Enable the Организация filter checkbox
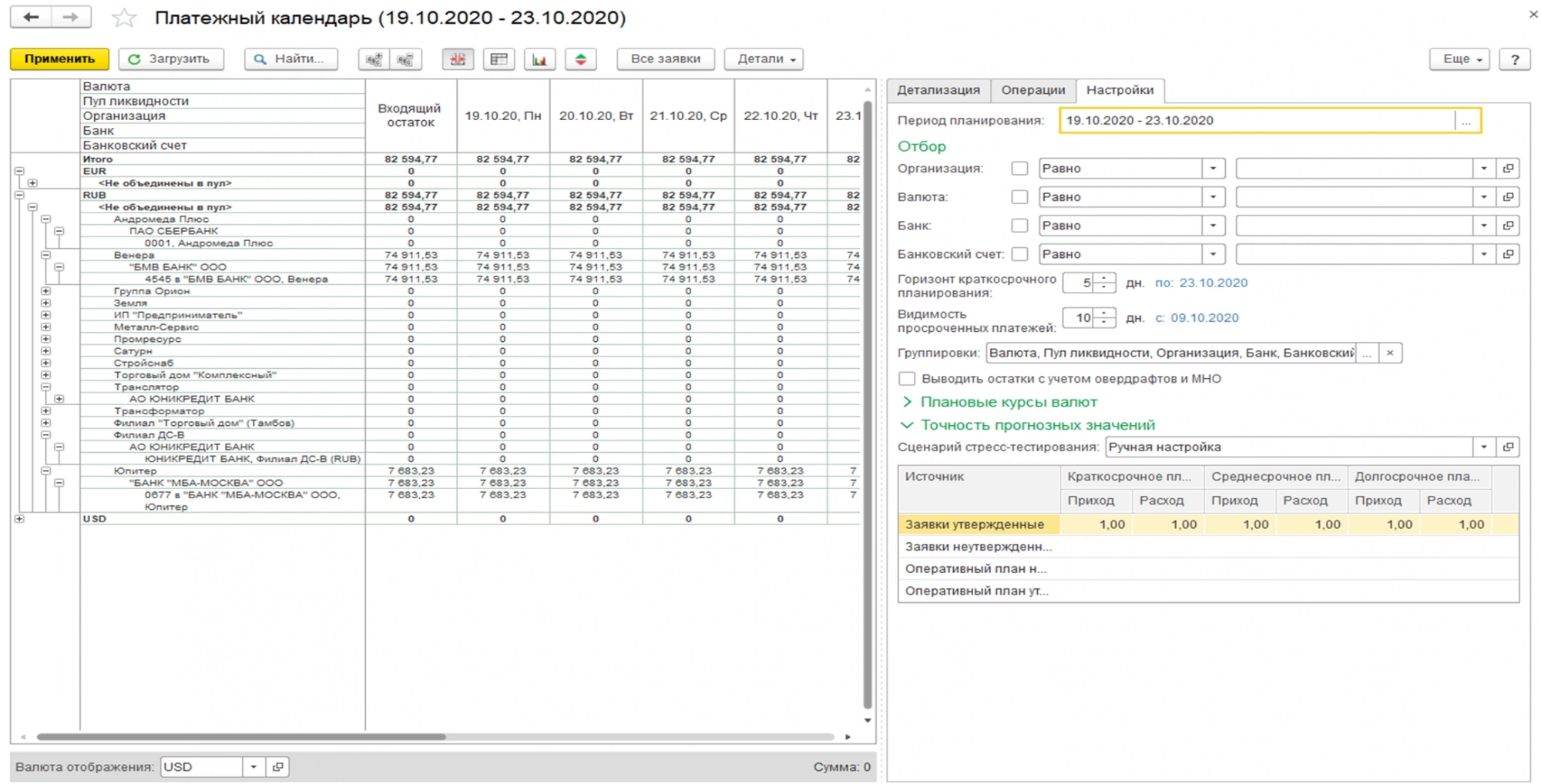 coord(1019,169)
